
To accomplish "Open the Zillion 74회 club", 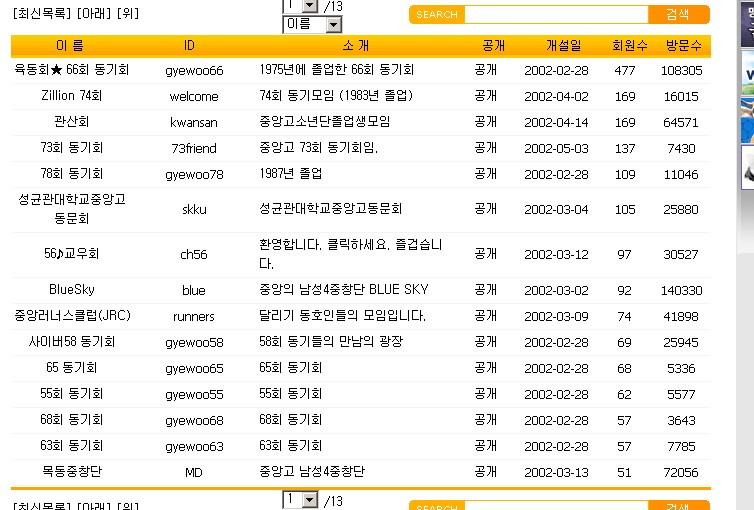I will point(71,97).
